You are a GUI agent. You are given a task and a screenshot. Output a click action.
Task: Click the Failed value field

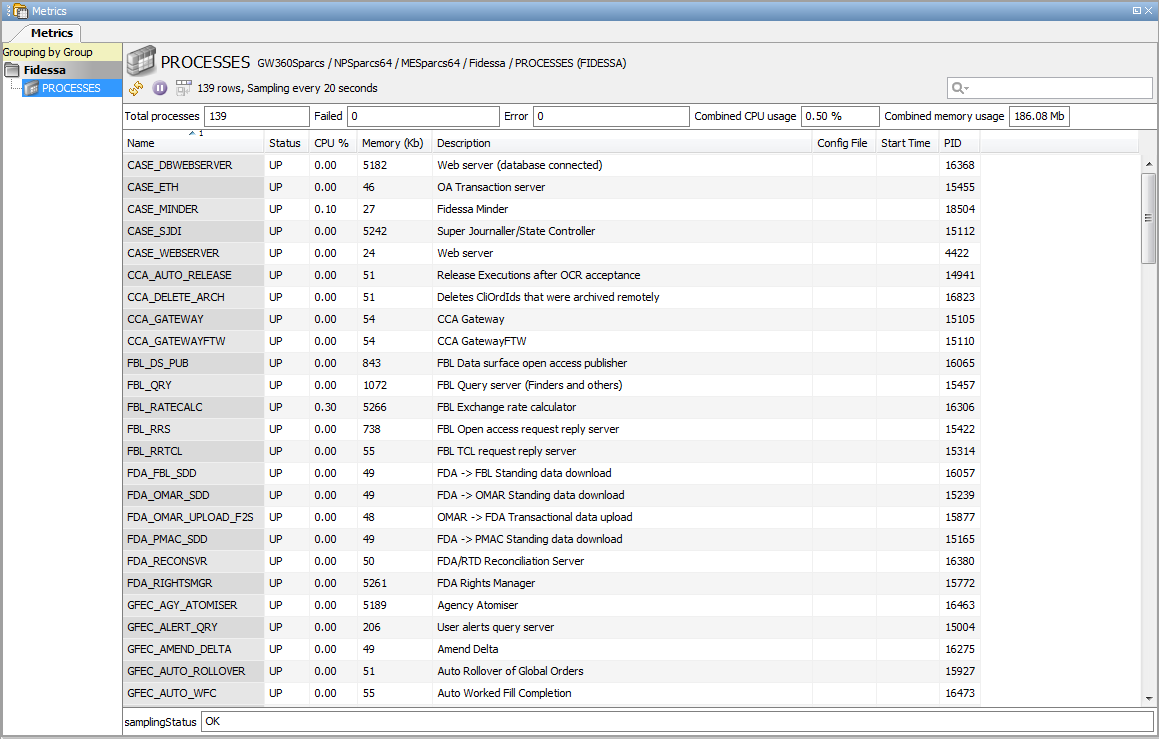point(423,116)
